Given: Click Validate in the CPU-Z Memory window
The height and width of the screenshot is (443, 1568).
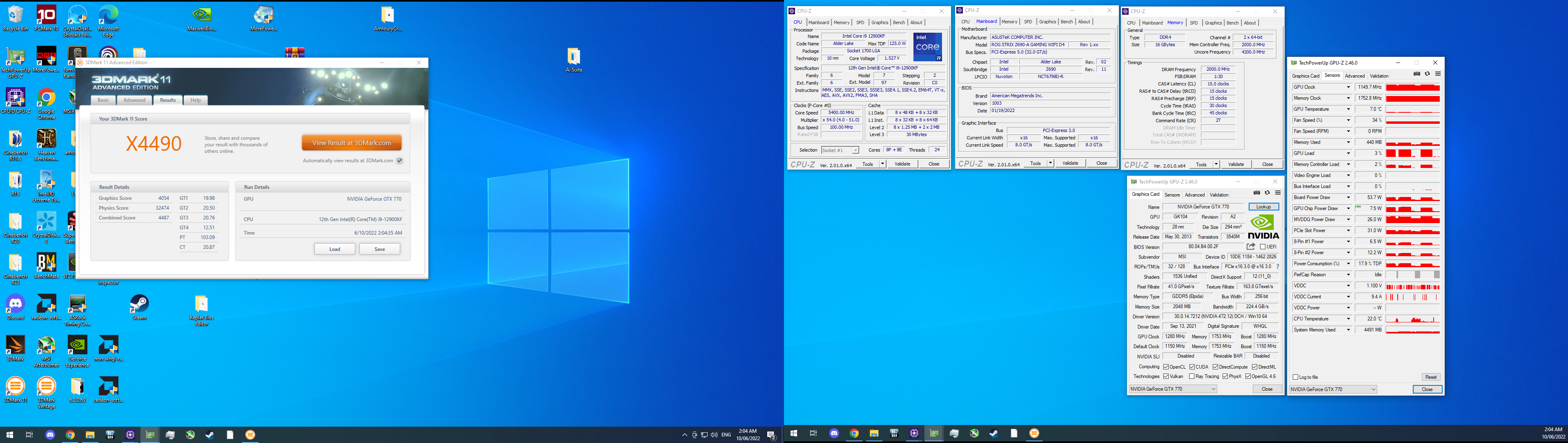Looking at the screenshot, I should click(1236, 165).
